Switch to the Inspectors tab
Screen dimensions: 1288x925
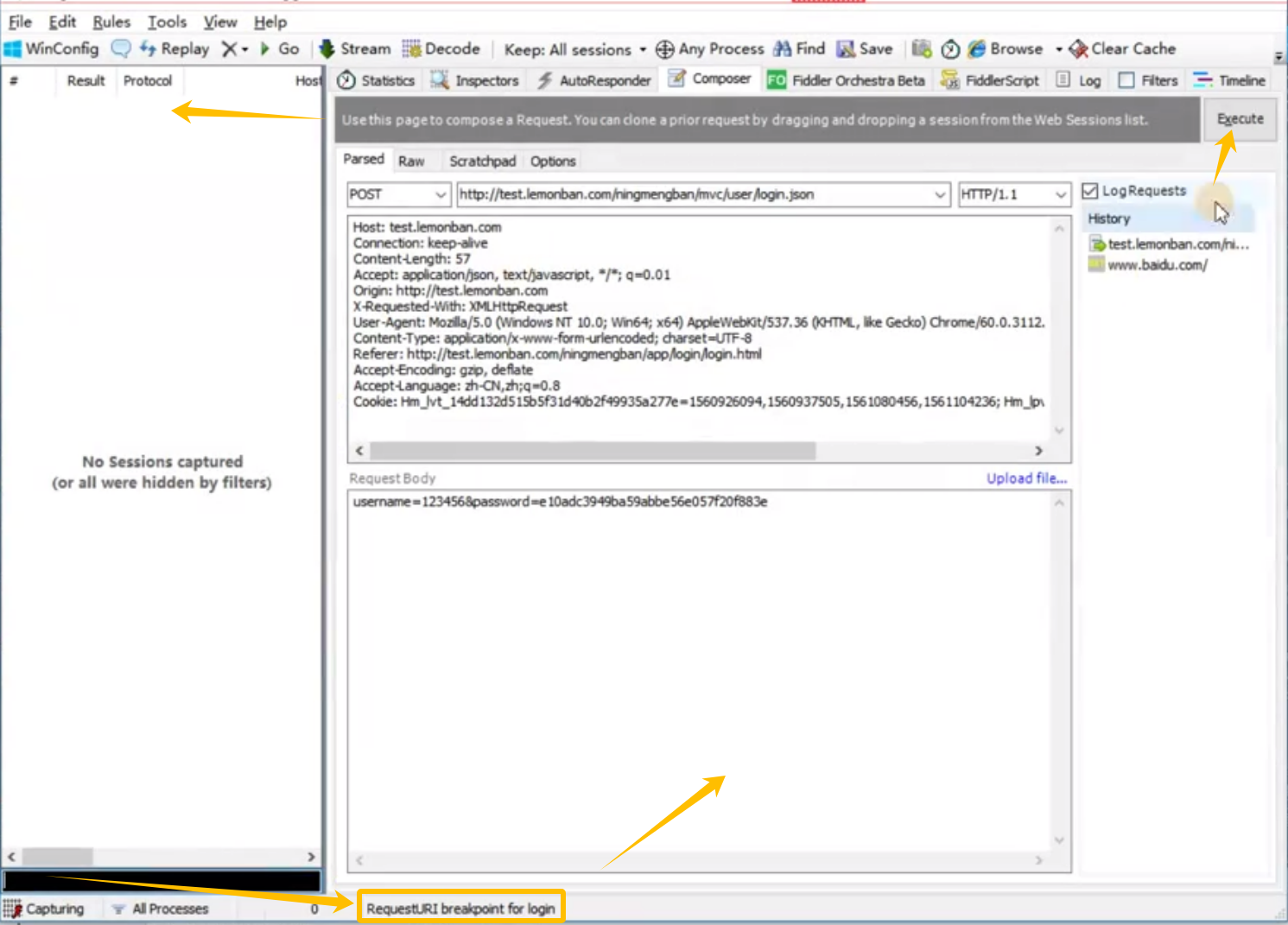474,80
